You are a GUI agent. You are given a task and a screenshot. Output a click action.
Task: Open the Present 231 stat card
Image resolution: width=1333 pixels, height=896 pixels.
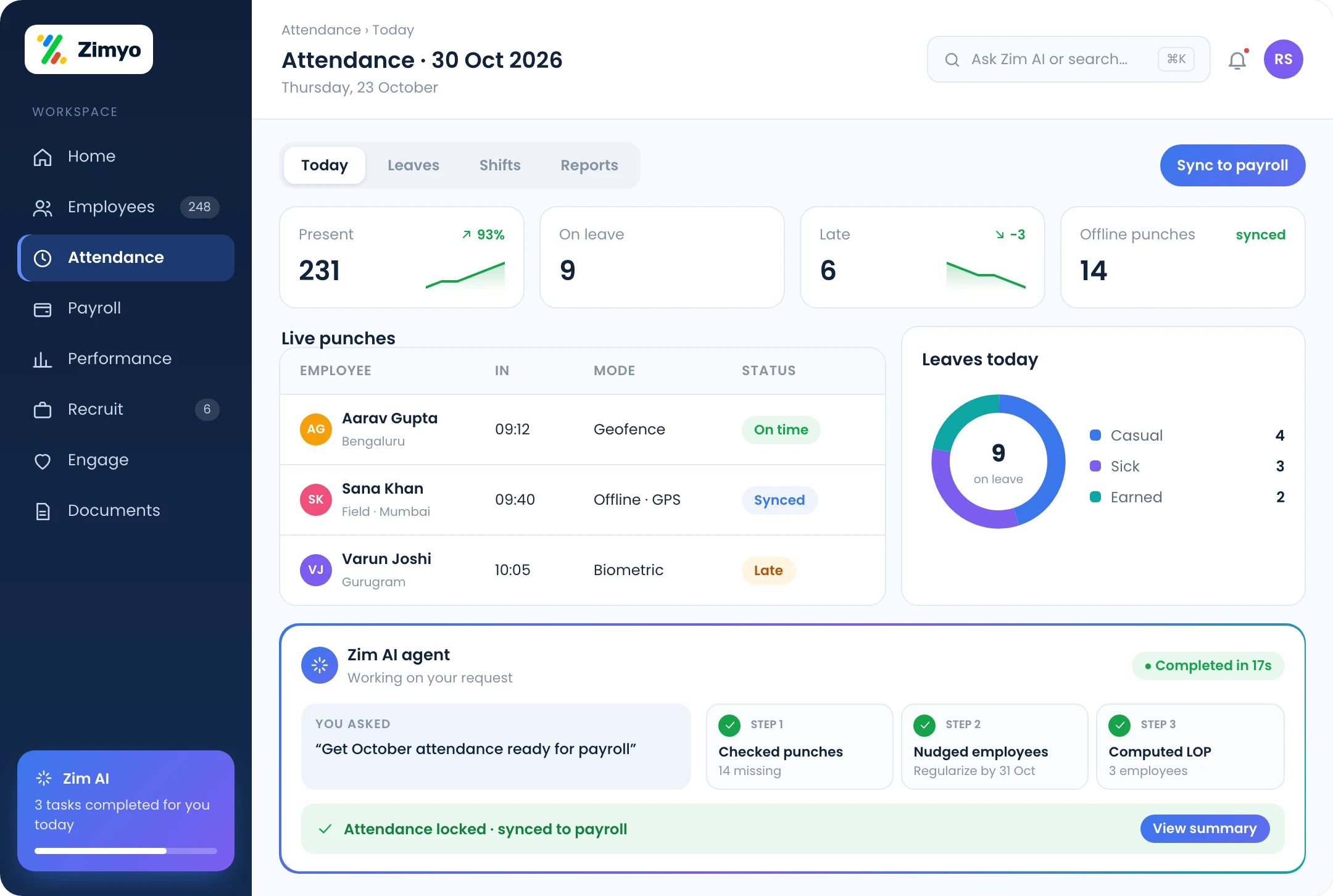(402, 257)
